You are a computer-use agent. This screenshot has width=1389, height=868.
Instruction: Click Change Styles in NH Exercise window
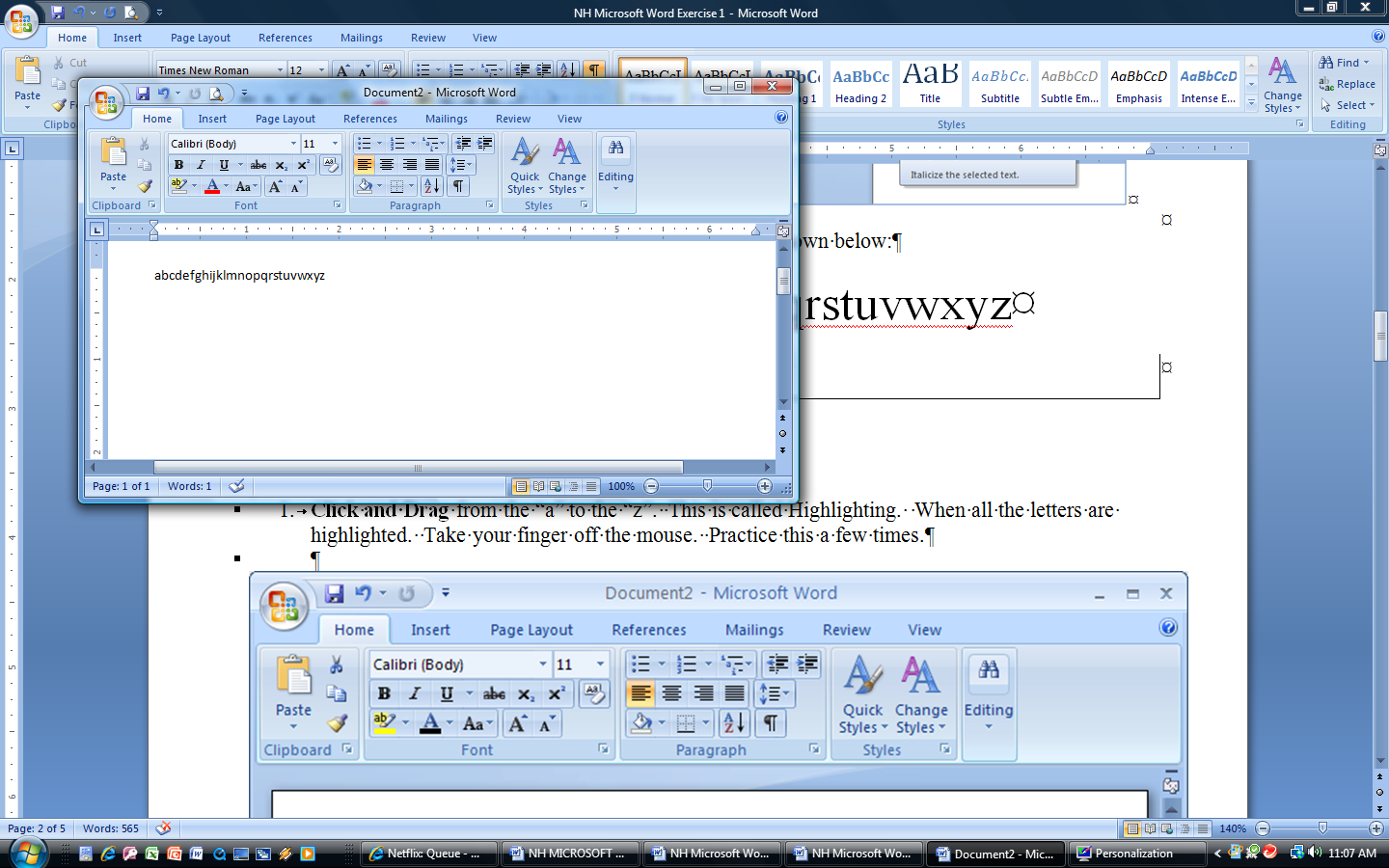(x=1283, y=85)
